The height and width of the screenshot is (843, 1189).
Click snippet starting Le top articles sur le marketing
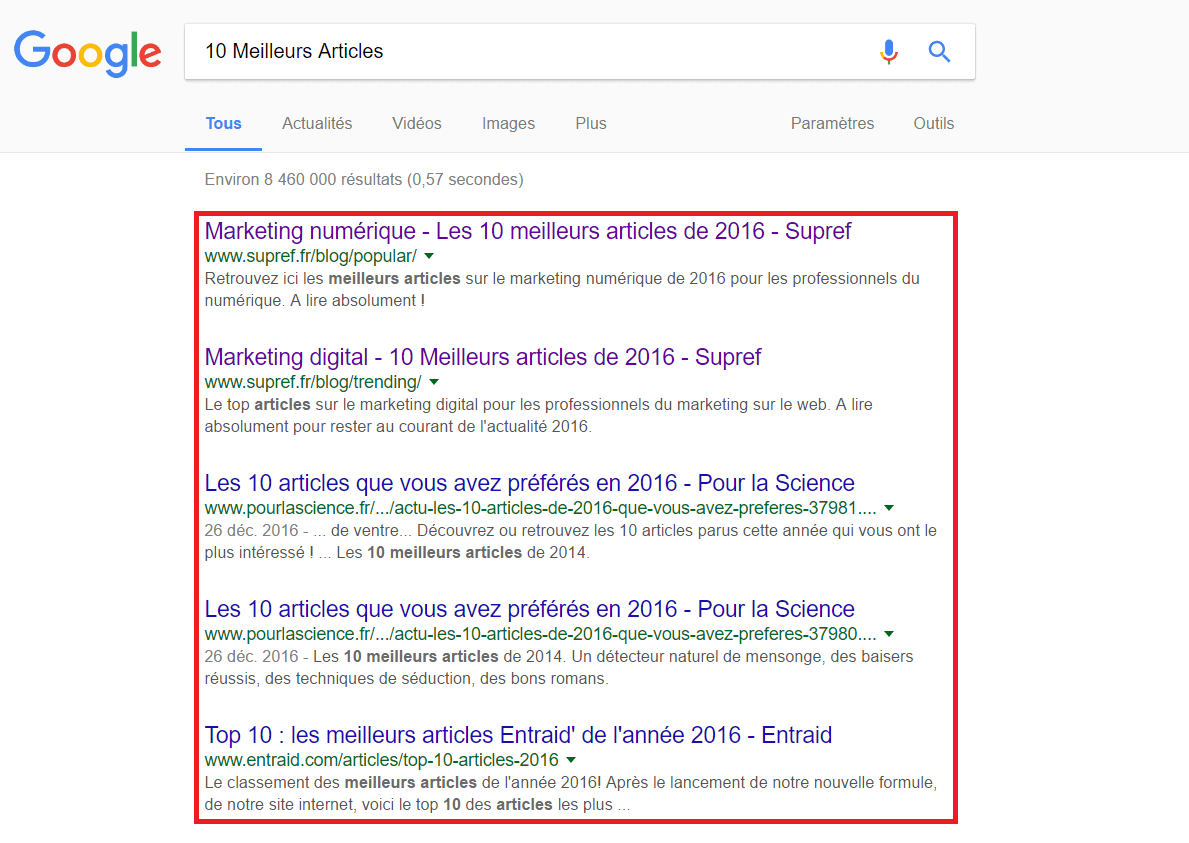tap(538, 415)
